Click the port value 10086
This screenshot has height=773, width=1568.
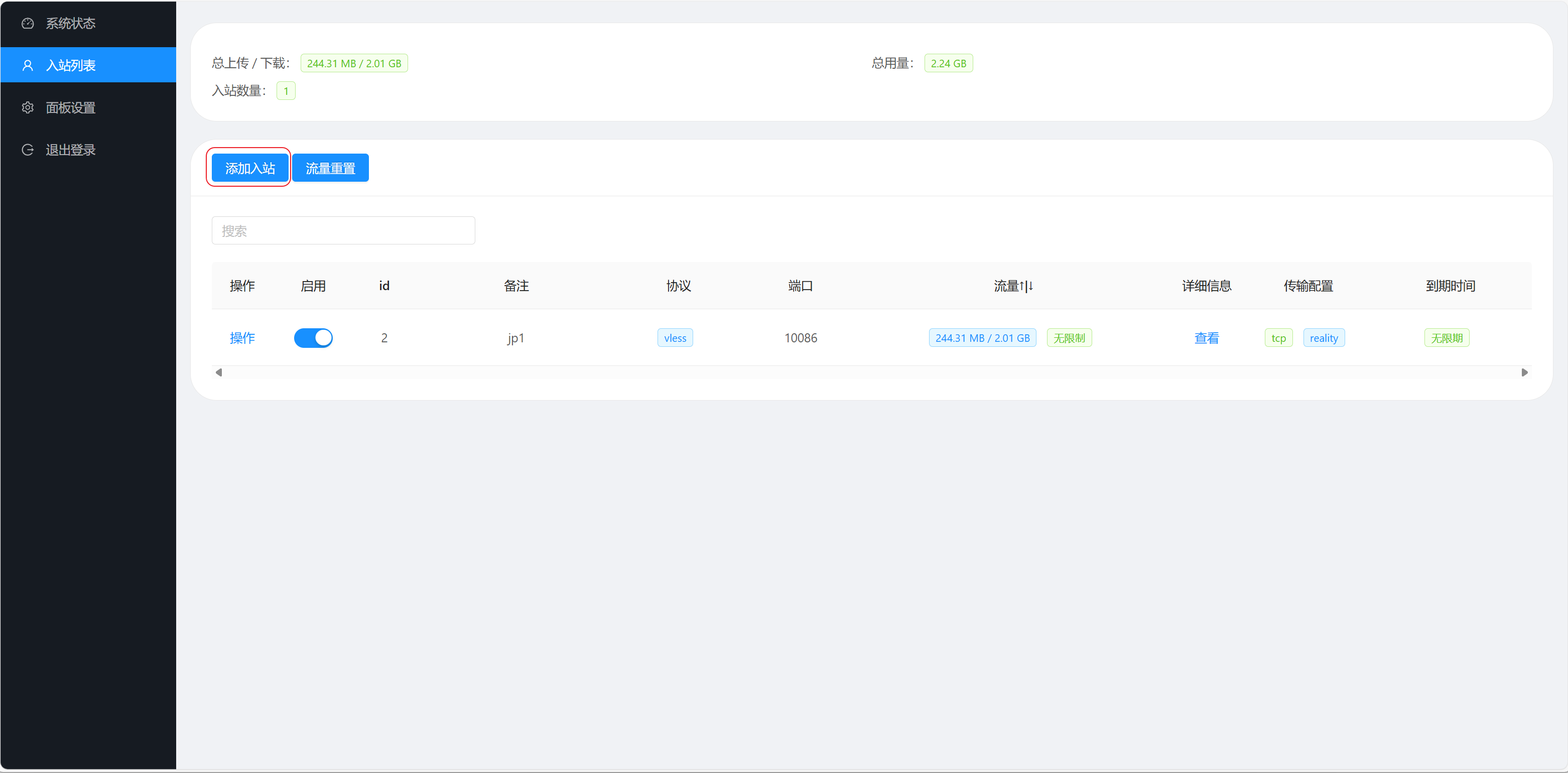tap(801, 338)
